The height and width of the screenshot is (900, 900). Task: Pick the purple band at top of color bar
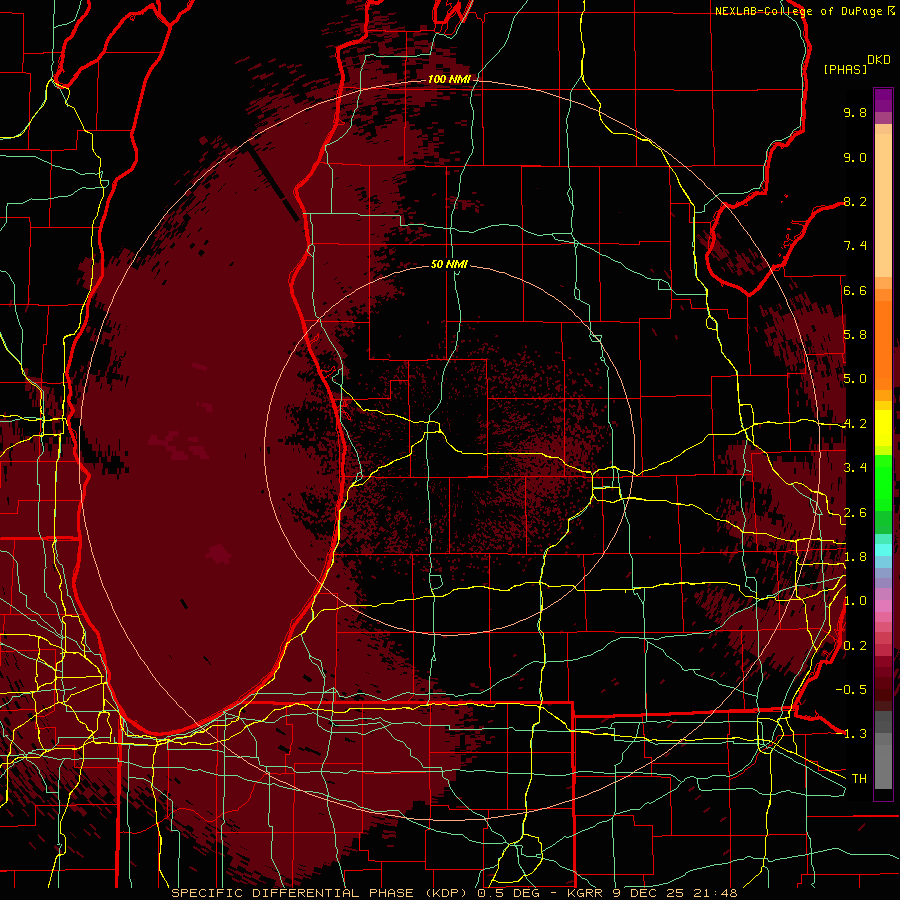883,100
